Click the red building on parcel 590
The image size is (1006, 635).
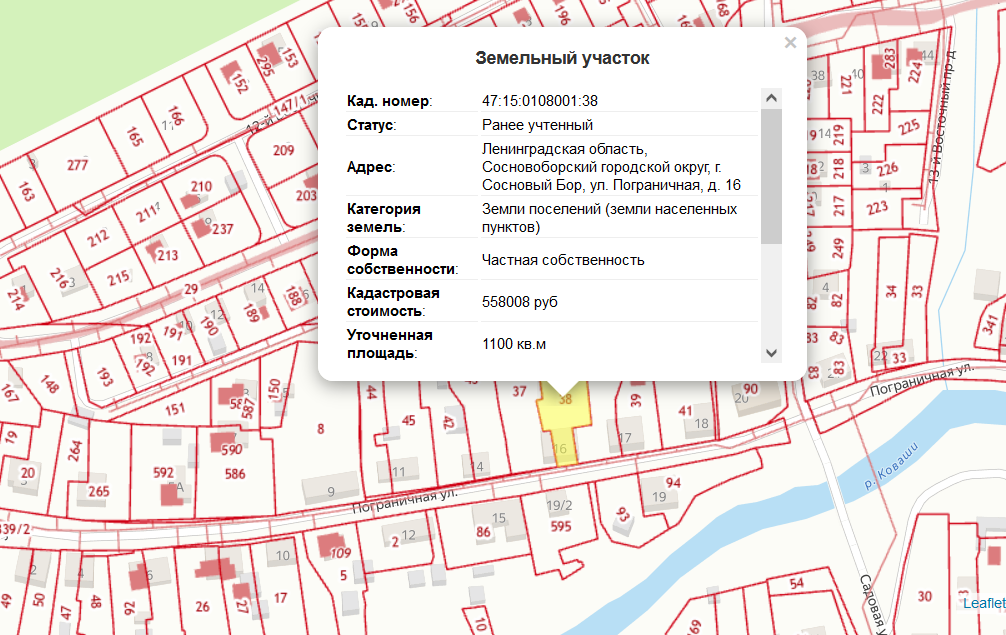[221, 443]
